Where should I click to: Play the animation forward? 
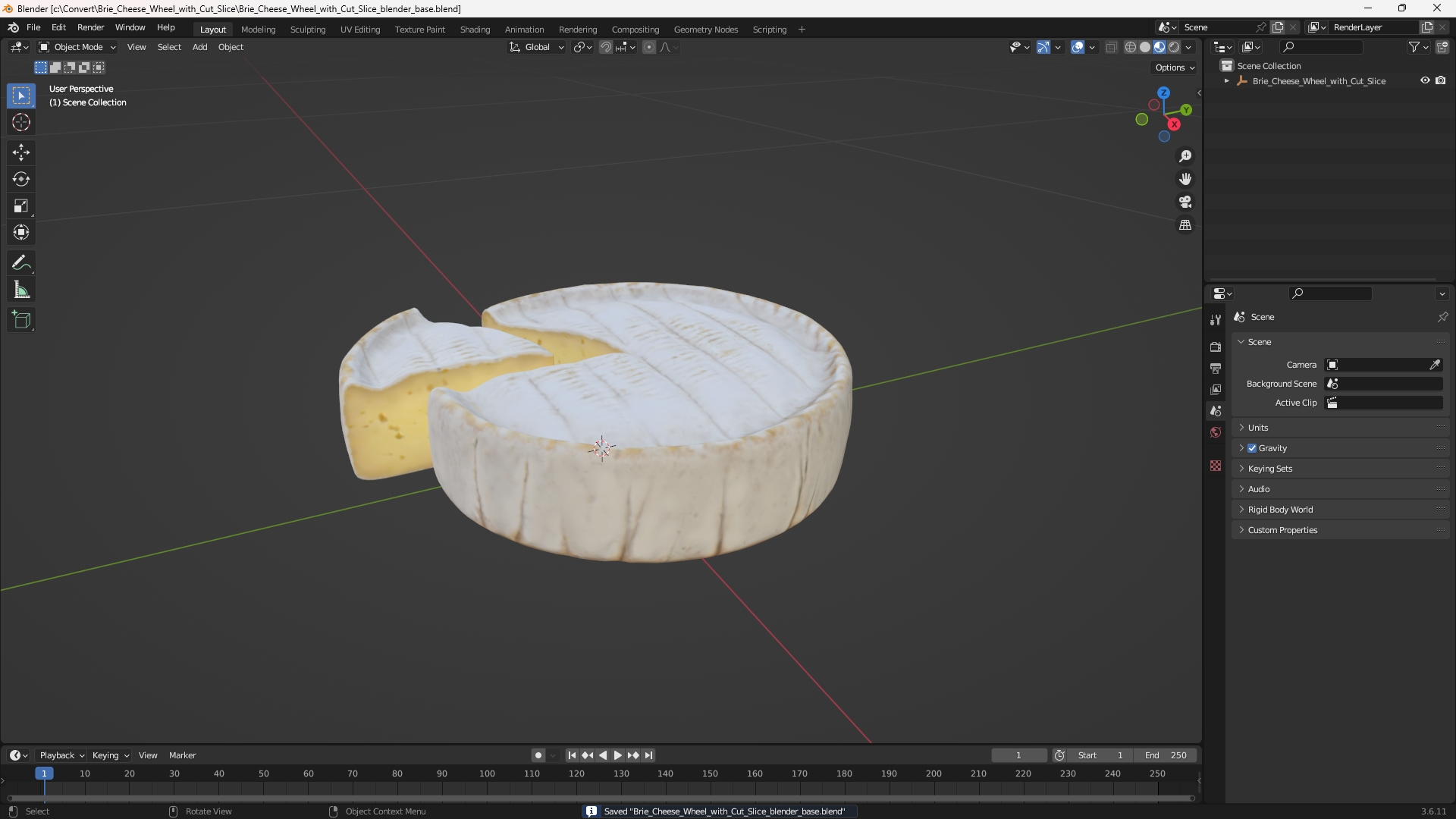pos(617,755)
